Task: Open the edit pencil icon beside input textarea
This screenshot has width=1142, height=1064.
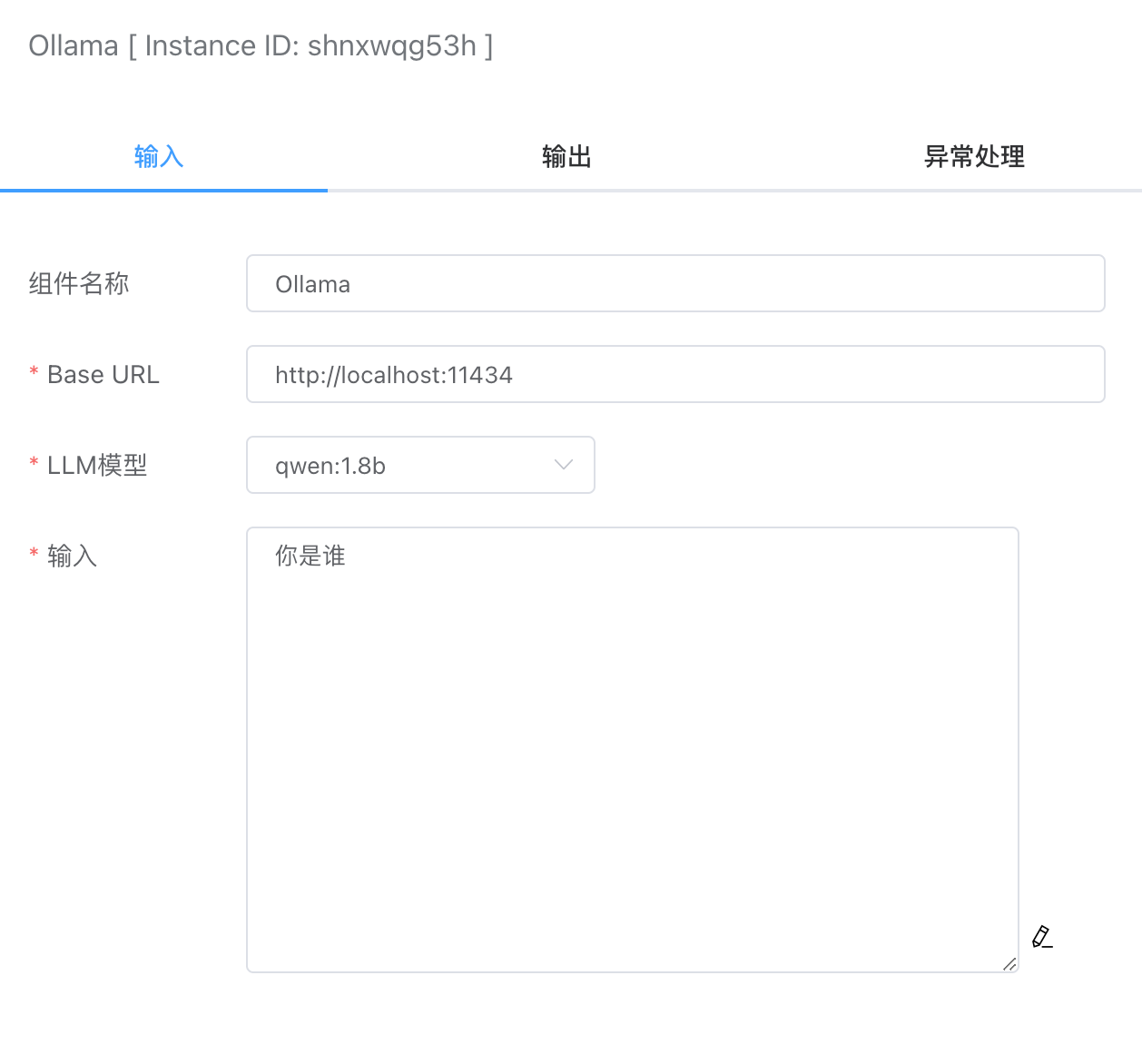Action: [1042, 937]
